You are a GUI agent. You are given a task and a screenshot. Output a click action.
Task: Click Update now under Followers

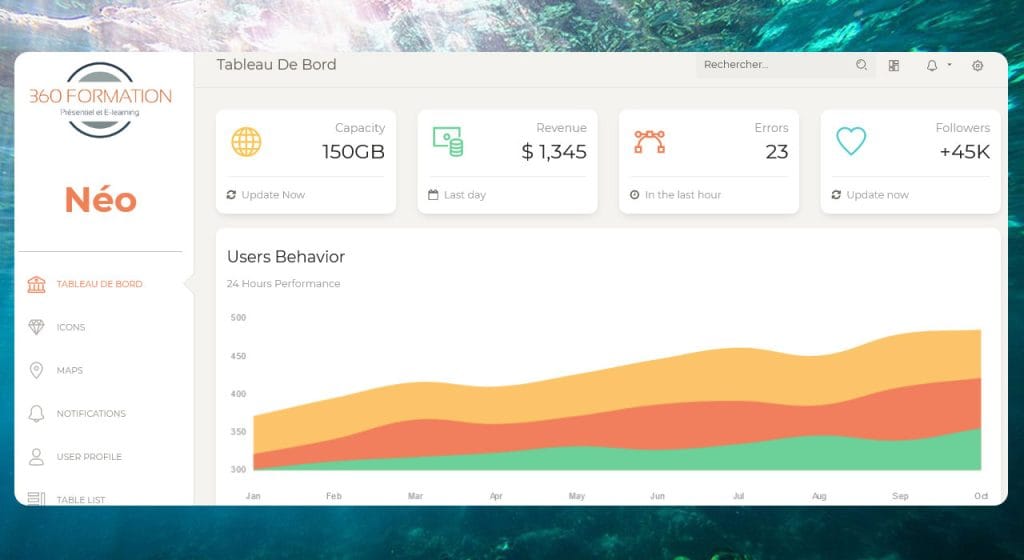877,195
